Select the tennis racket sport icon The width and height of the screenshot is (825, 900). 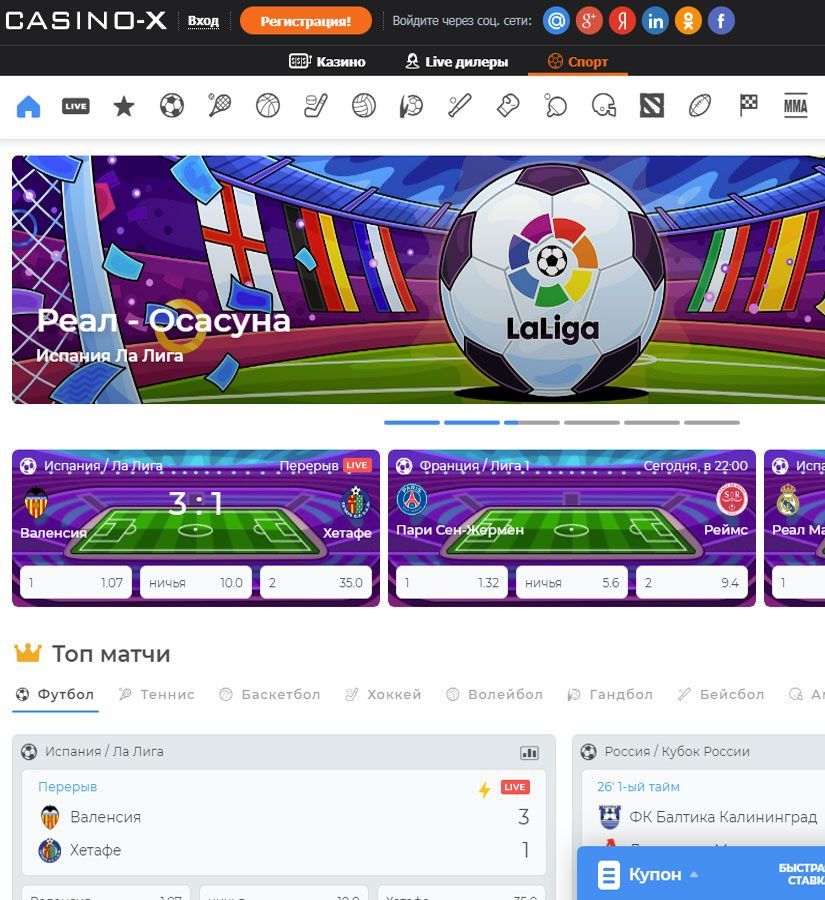point(220,106)
